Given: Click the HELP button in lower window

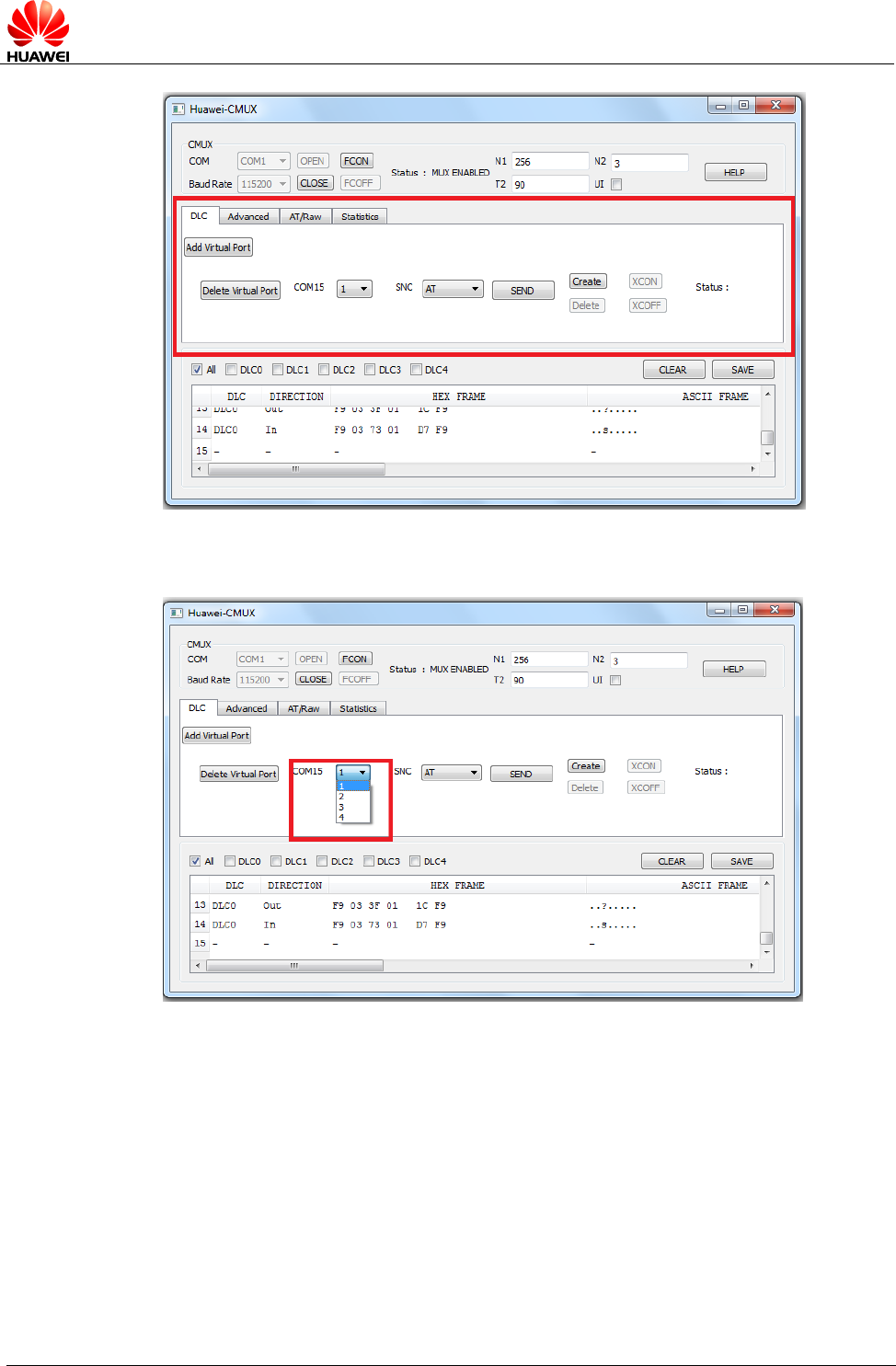Looking at the screenshot, I should pyautogui.click(x=734, y=669).
